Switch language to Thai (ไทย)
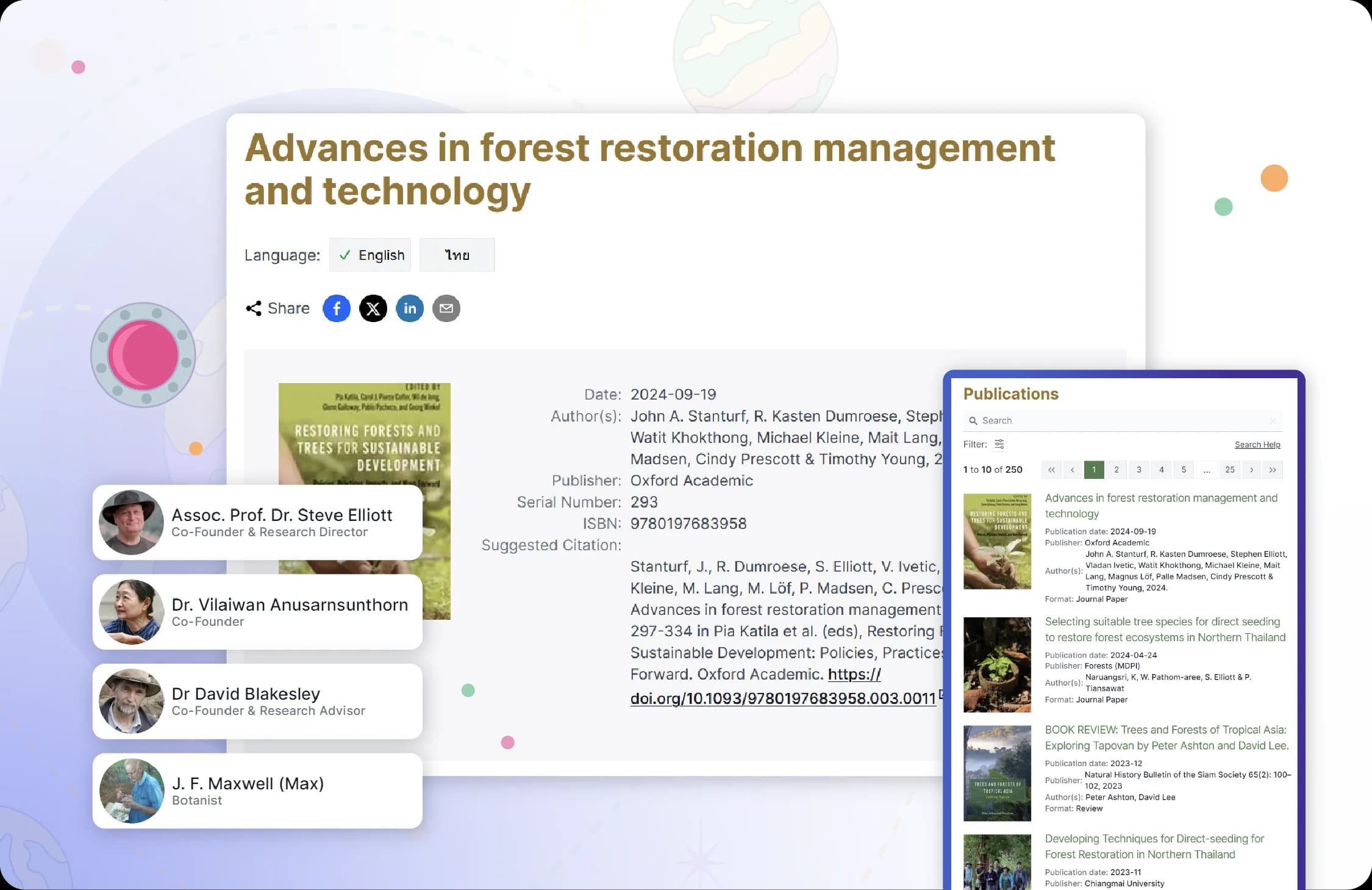Image resolution: width=1372 pixels, height=890 pixels. tap(457, 255)
